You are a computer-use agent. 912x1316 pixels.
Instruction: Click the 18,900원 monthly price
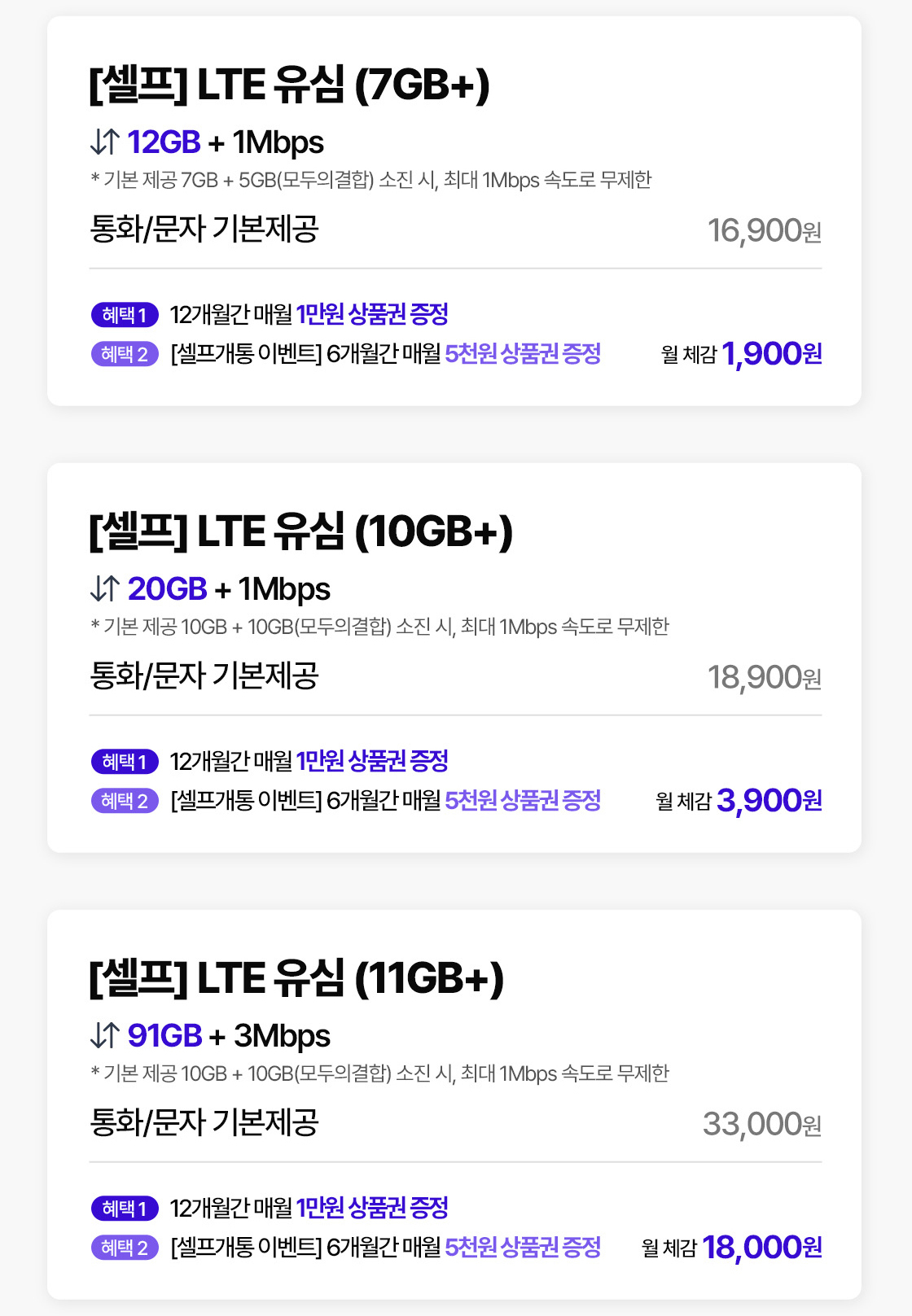pos(764,678)
